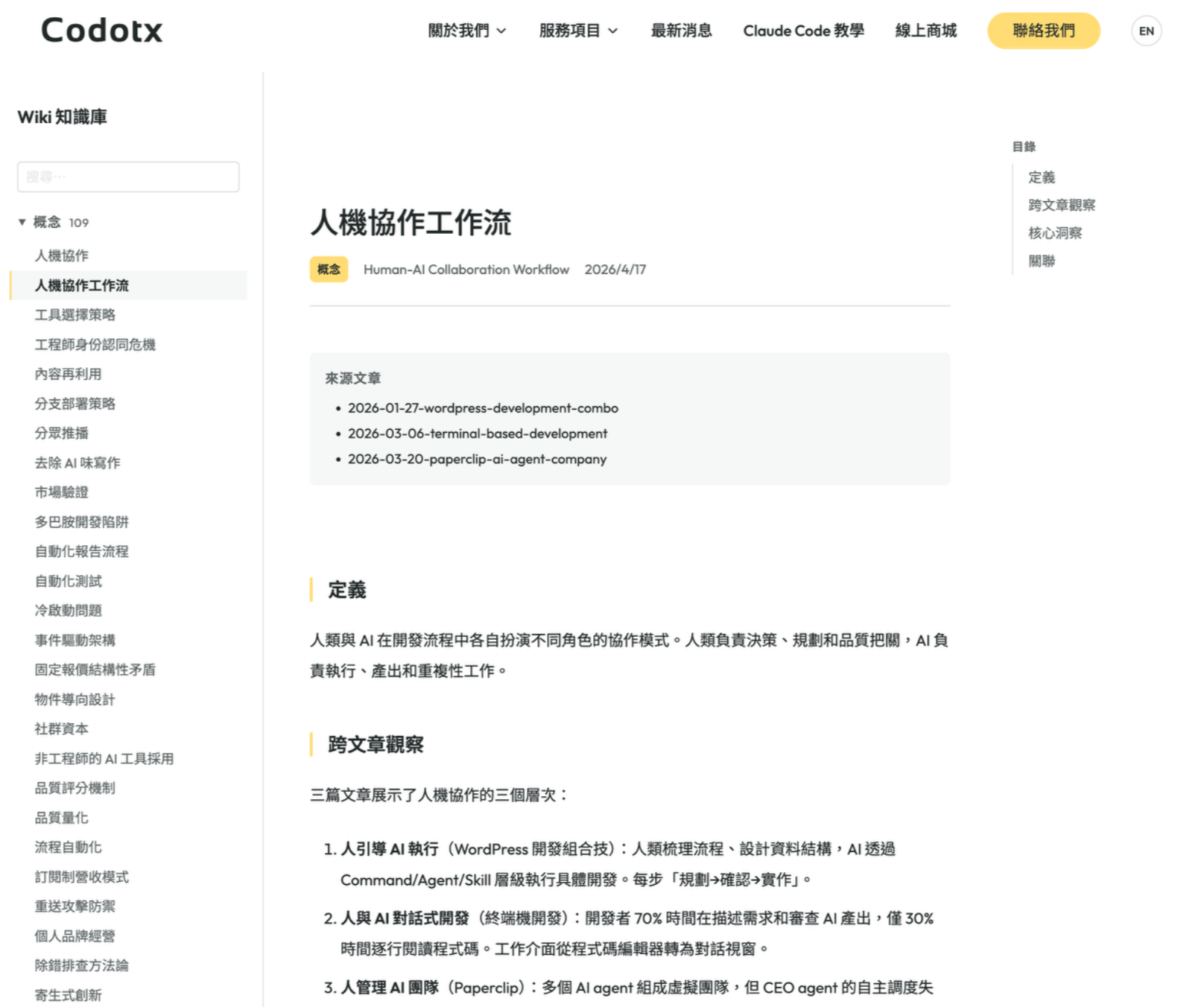Open 非工程師的 AI 工具採用 entry
The image size is (1204, 1007).
tap(104, 758)
